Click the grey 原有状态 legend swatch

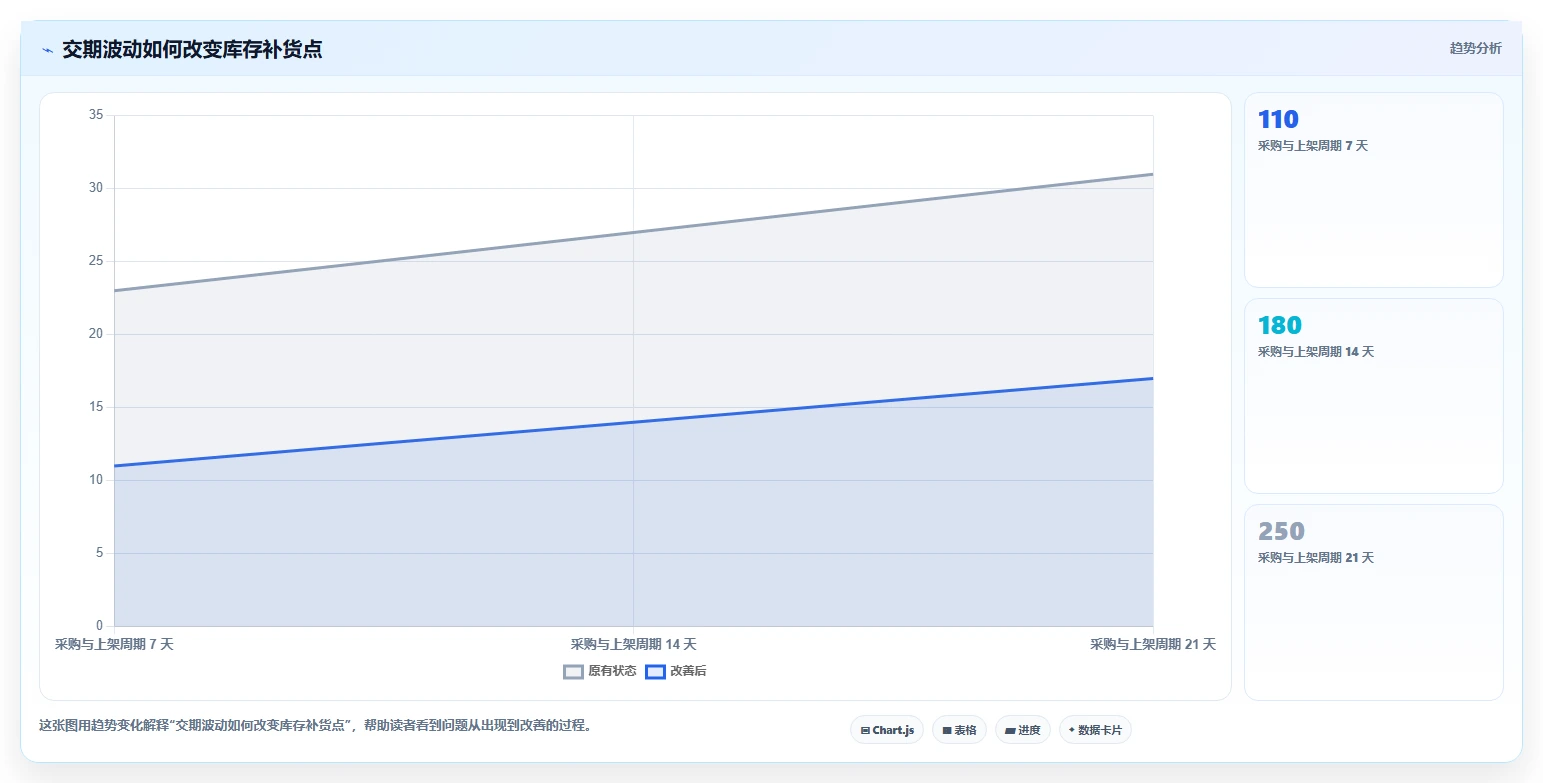click(573, 672)
